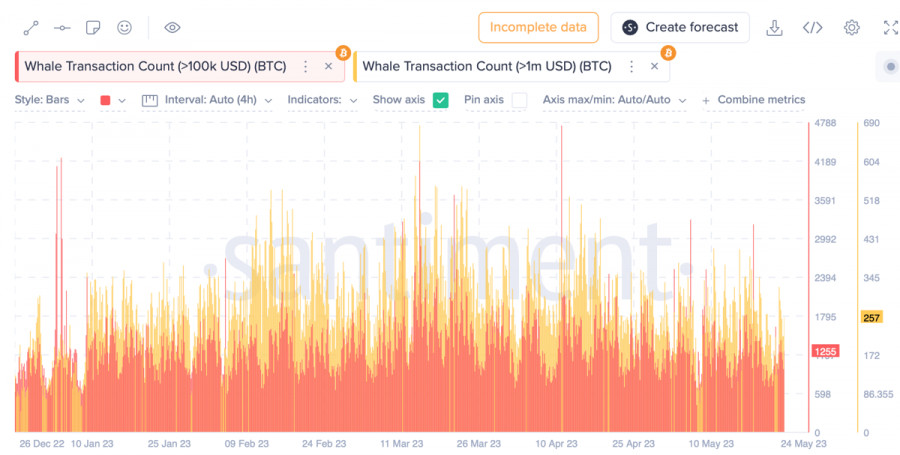This screenshot has width=900, height=455.
Task: Enable the Pin axis checkbox
Action: click(519, 100)
